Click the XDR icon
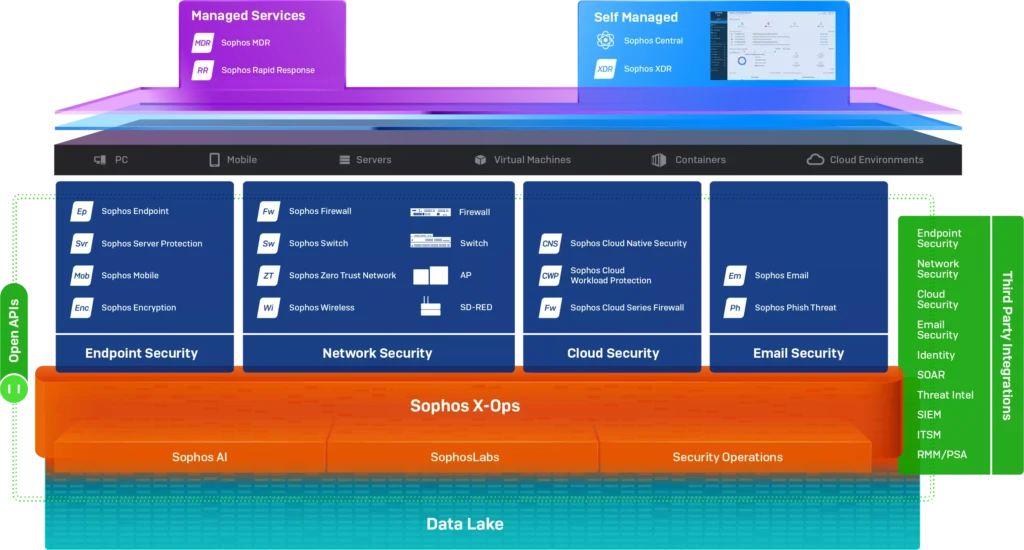The height and width of the screenshot is (550, 1024). 605,69
